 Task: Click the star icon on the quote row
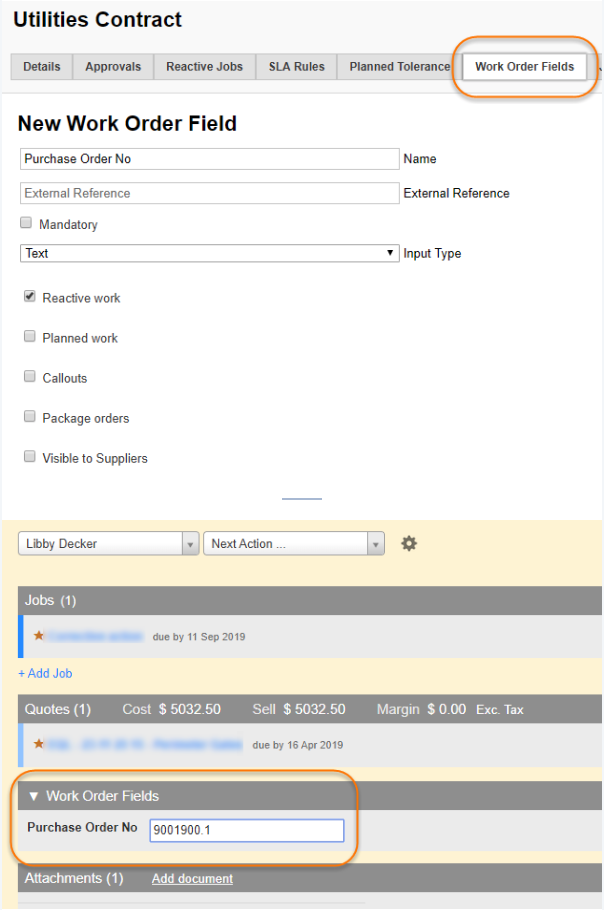click(x=39, y=744)
